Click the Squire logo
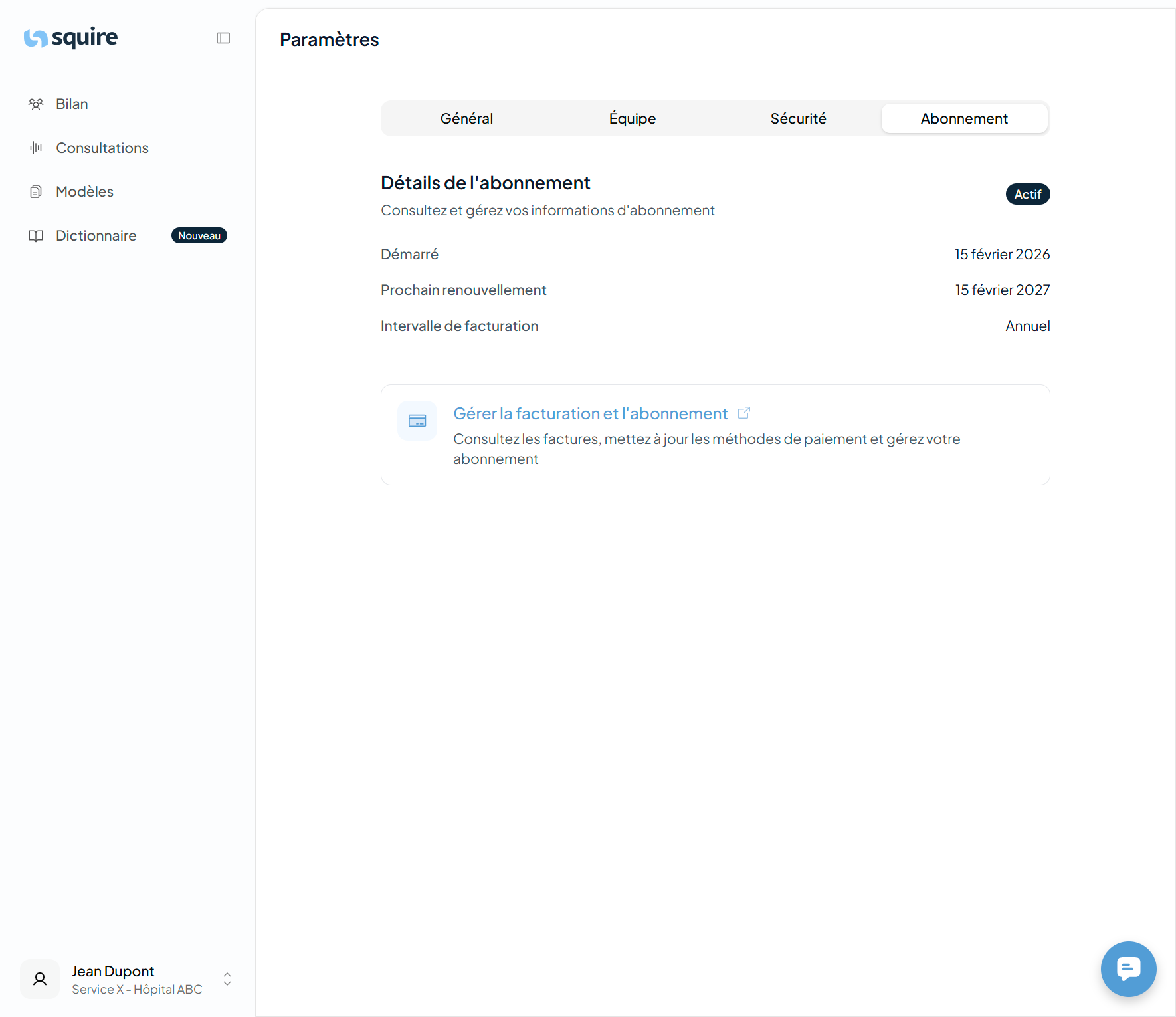Viewport: 1176px width, 1017px height. pos(70,38)
